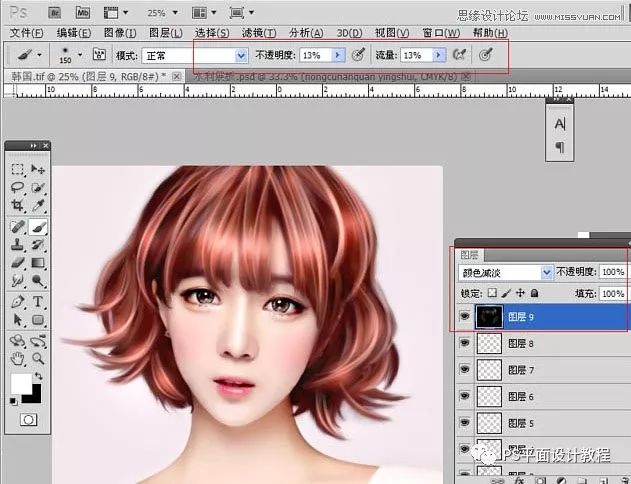Open the 图像(I) menu
The image size is (631, 484).
tap(119, 33)
